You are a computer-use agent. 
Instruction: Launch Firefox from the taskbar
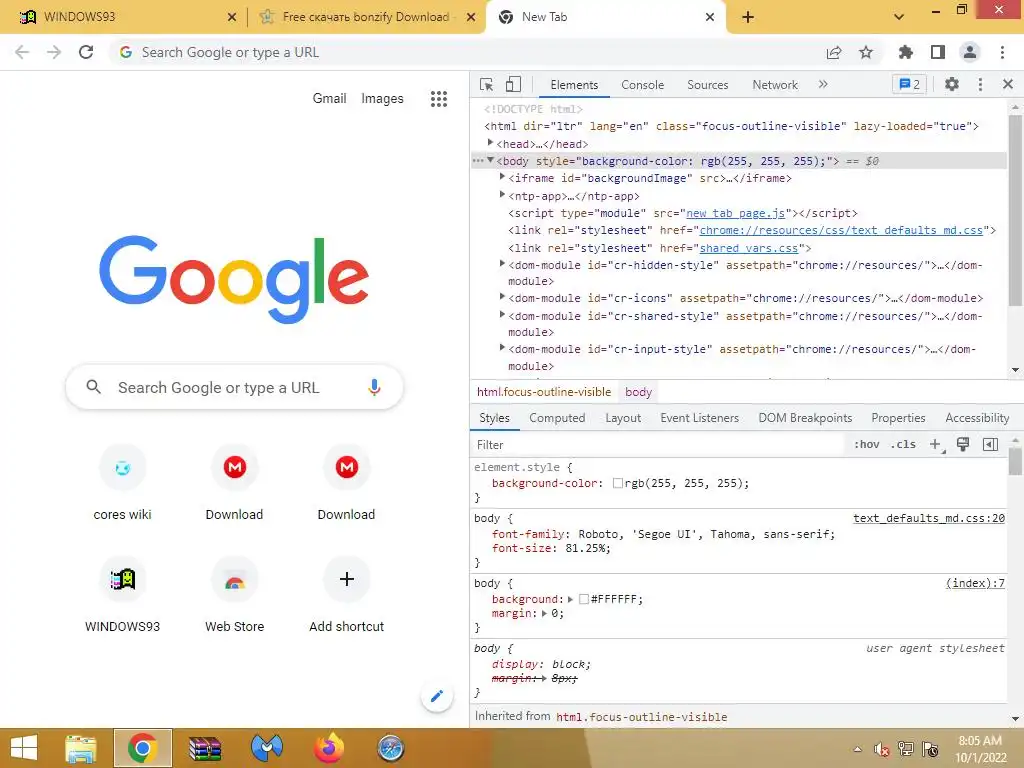coord(328,748)
